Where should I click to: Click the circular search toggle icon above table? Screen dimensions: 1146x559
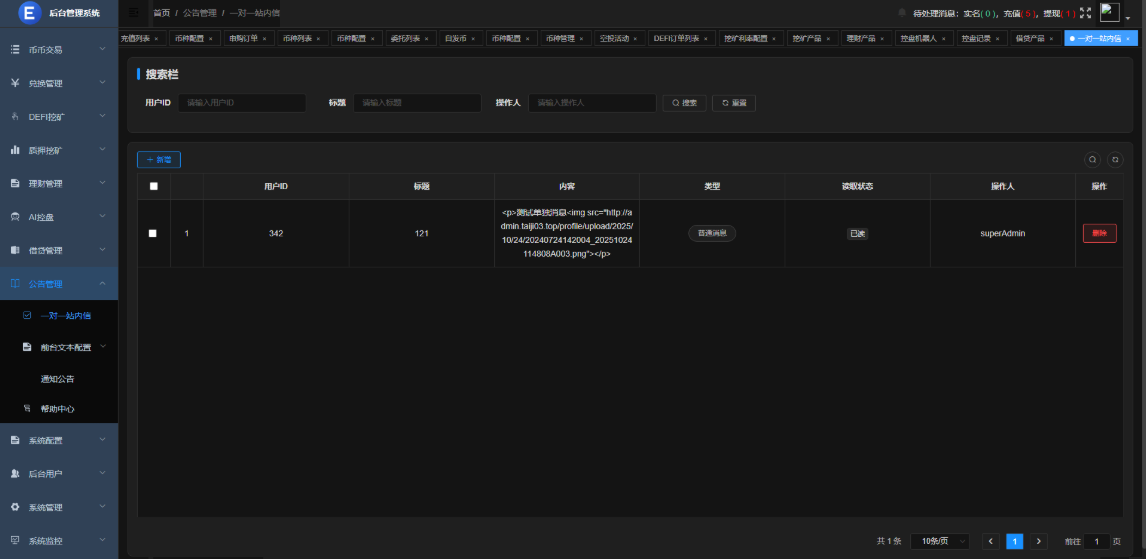click(1093, 159)
